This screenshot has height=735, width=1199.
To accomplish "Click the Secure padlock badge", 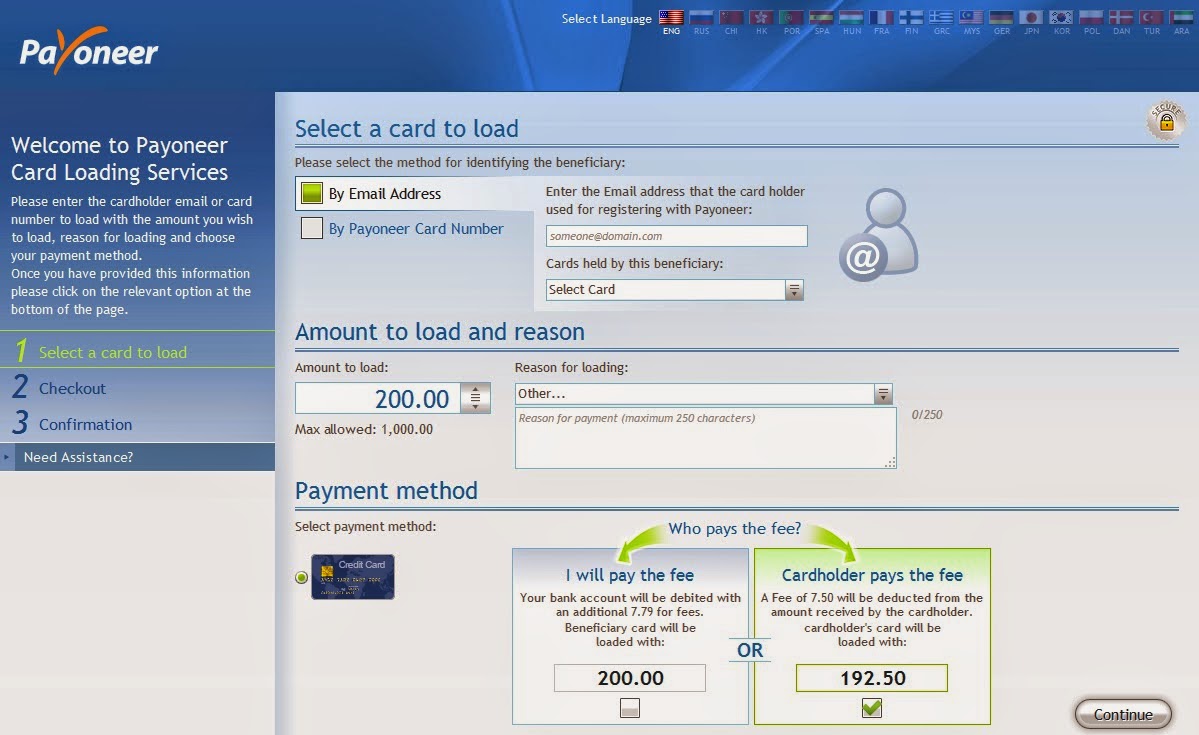I will [1165, 120].
